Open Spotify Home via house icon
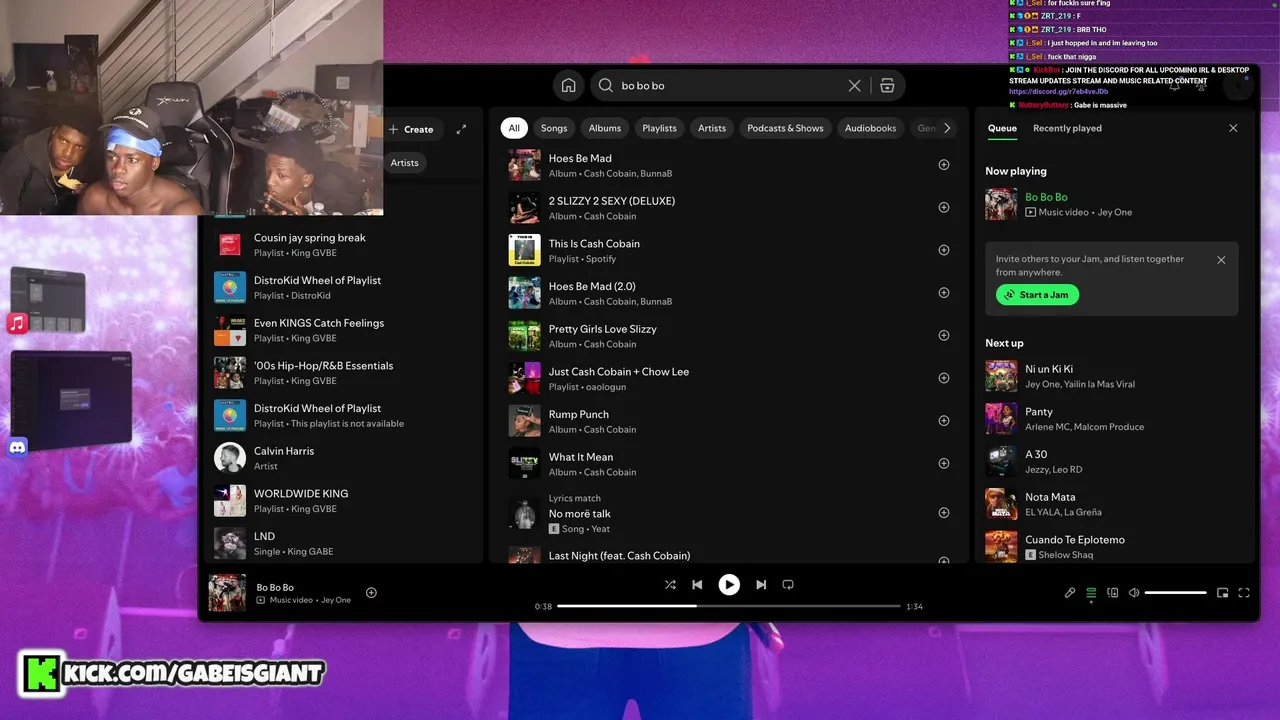1280x720 pixels. [569, 86]
